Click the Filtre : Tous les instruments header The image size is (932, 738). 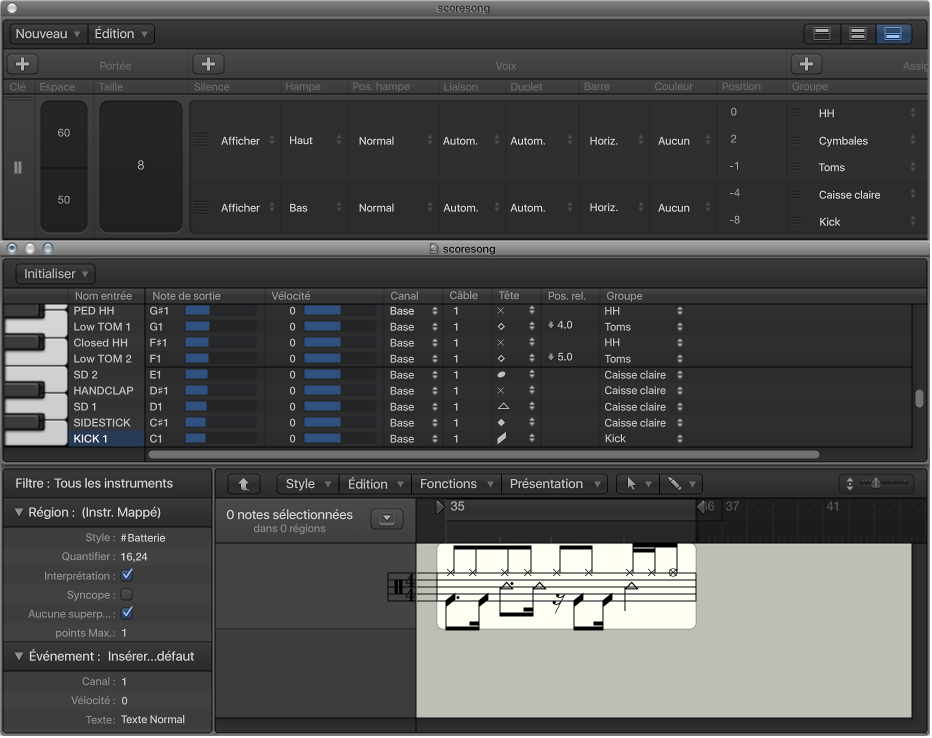94,484
